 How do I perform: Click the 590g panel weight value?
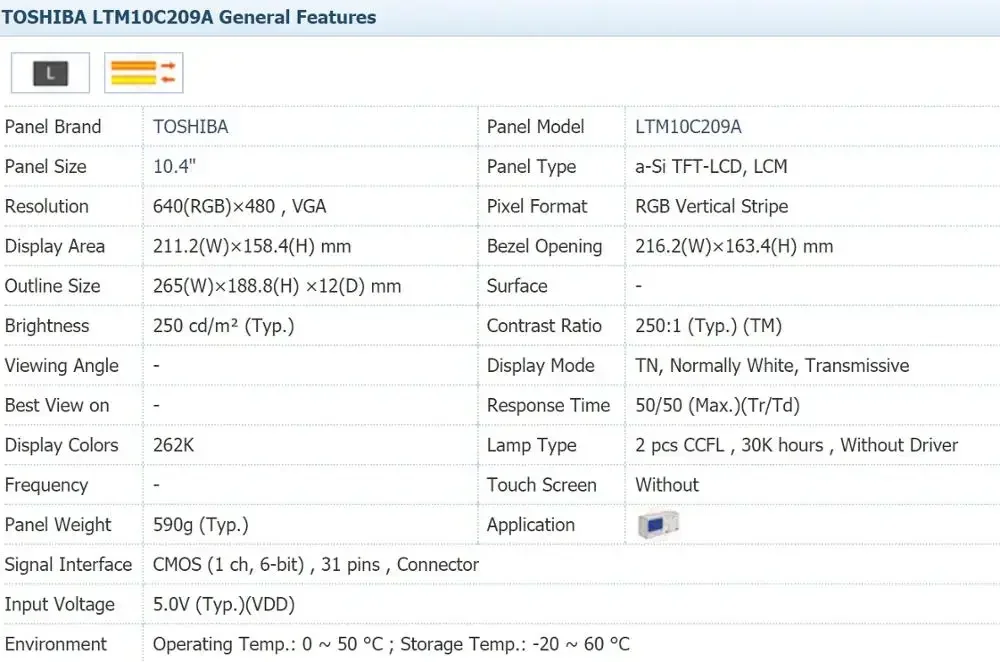(200, 525)
